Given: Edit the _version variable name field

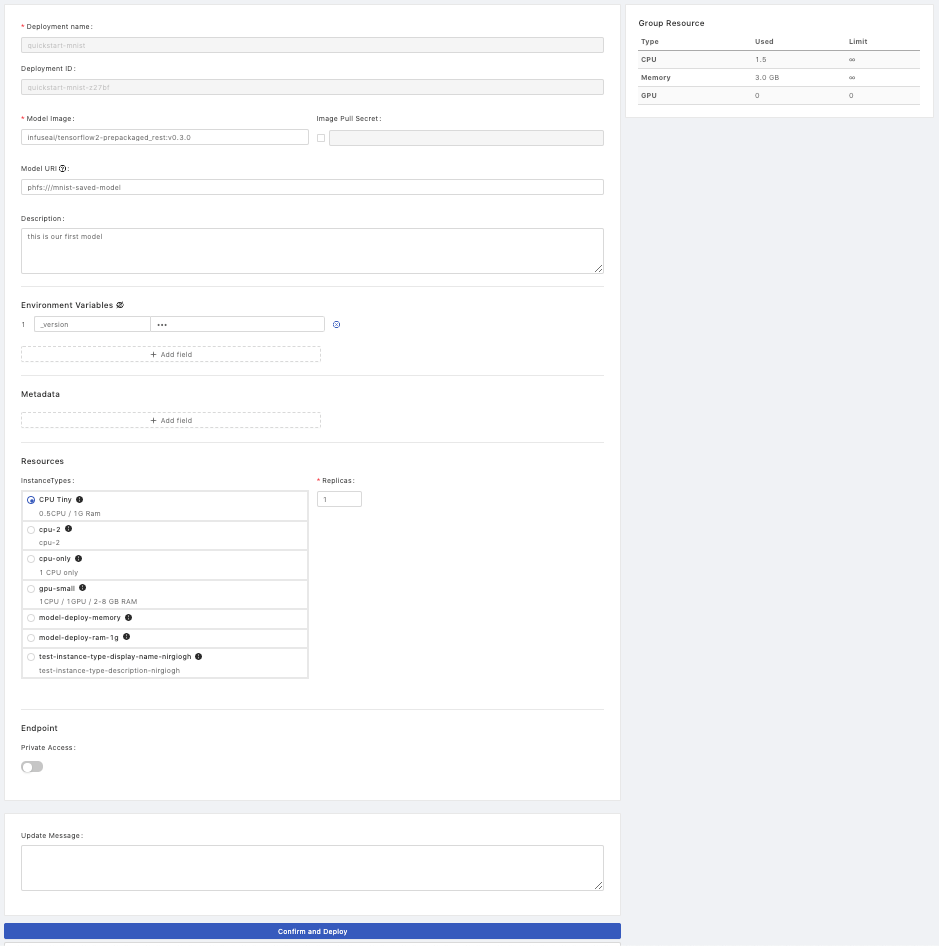Looking at the screenshot, I should coord(92,325).
